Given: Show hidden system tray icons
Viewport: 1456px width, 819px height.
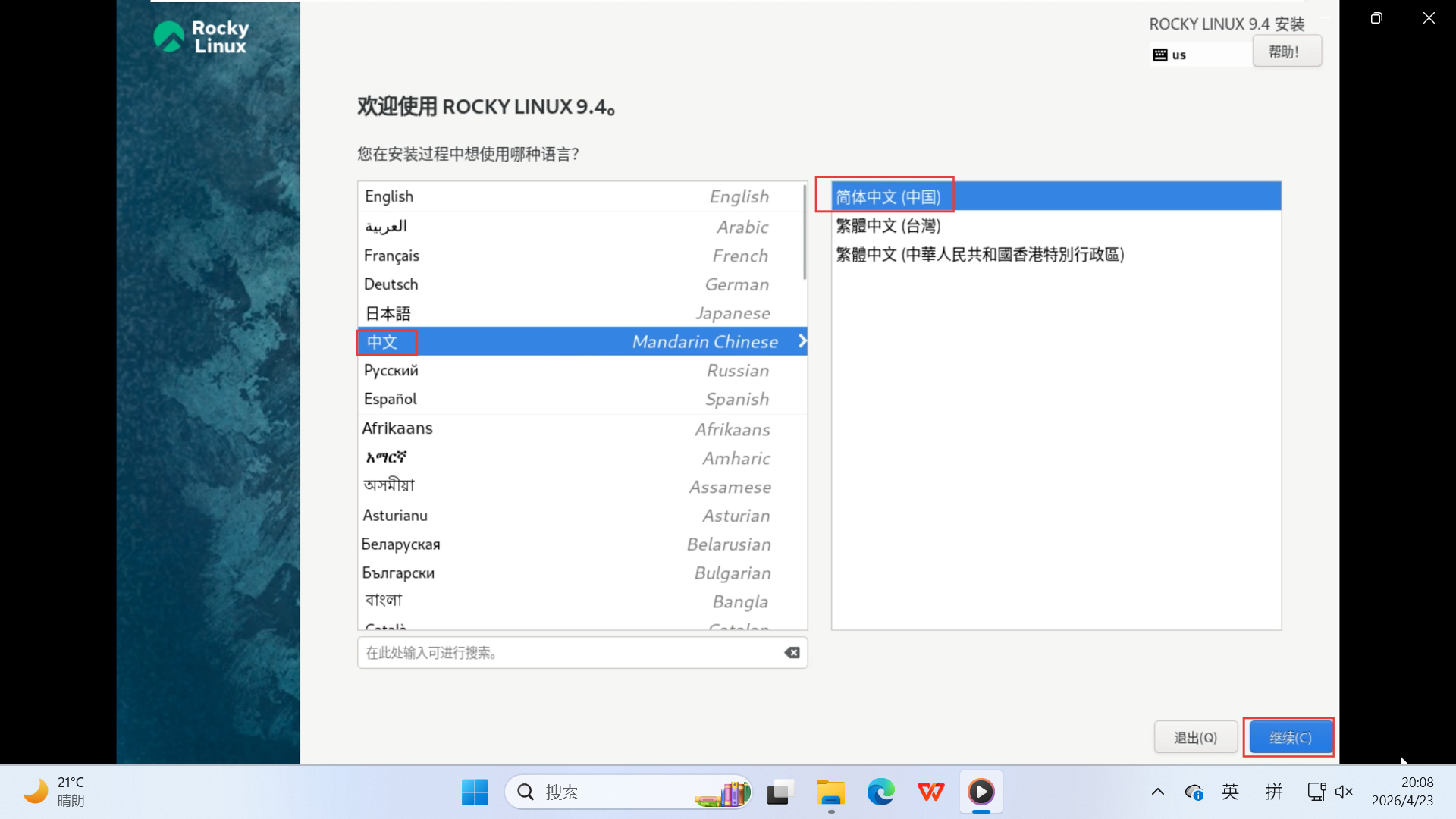Looking at the screenshot, I should pyautogui.click(x=1157, y=792).
